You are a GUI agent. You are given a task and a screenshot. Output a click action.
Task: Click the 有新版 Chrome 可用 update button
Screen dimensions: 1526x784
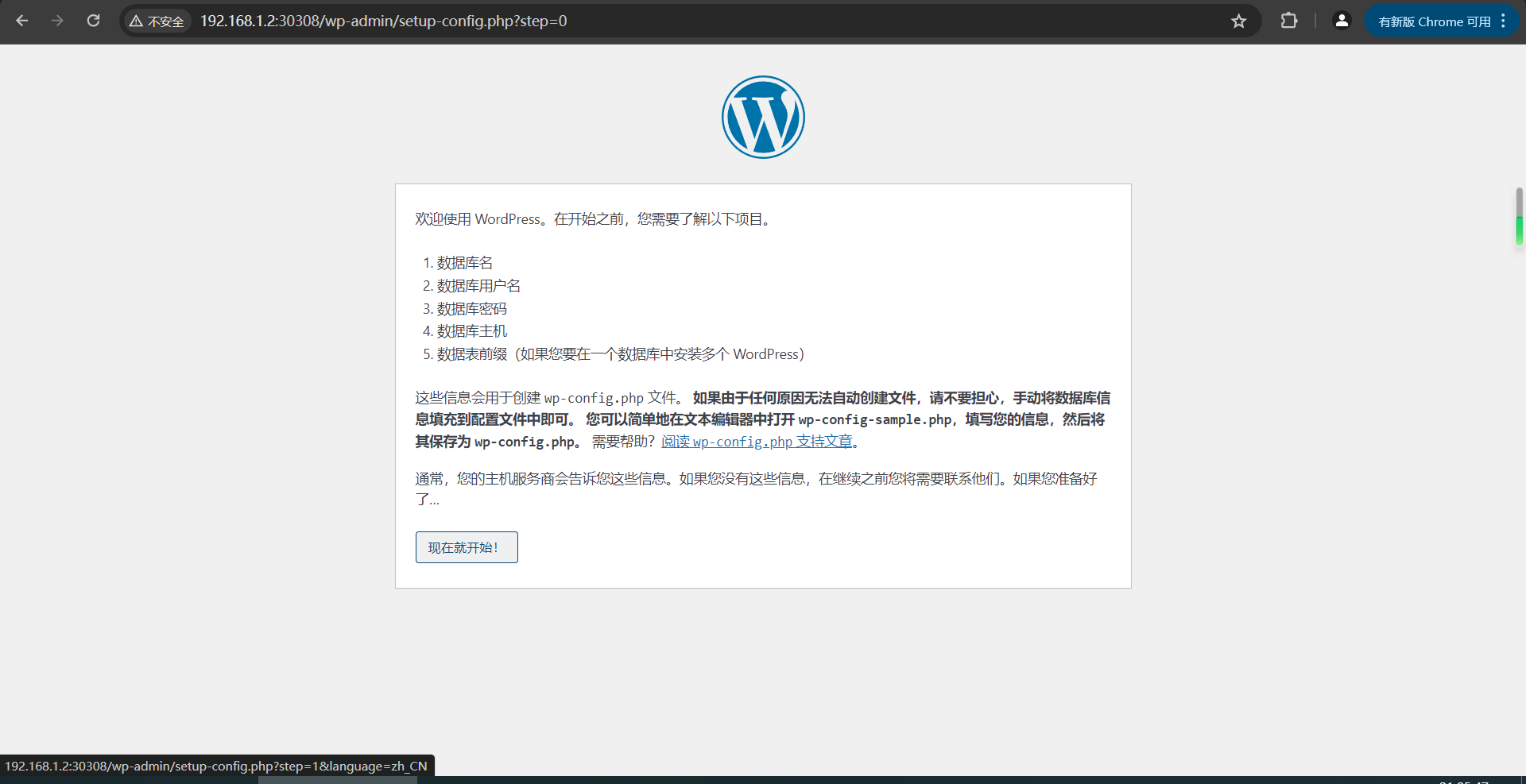point(1434,21)
